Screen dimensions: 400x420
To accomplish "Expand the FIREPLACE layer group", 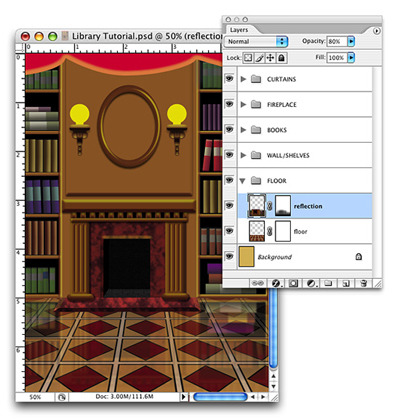I will (x=243, y=104).
